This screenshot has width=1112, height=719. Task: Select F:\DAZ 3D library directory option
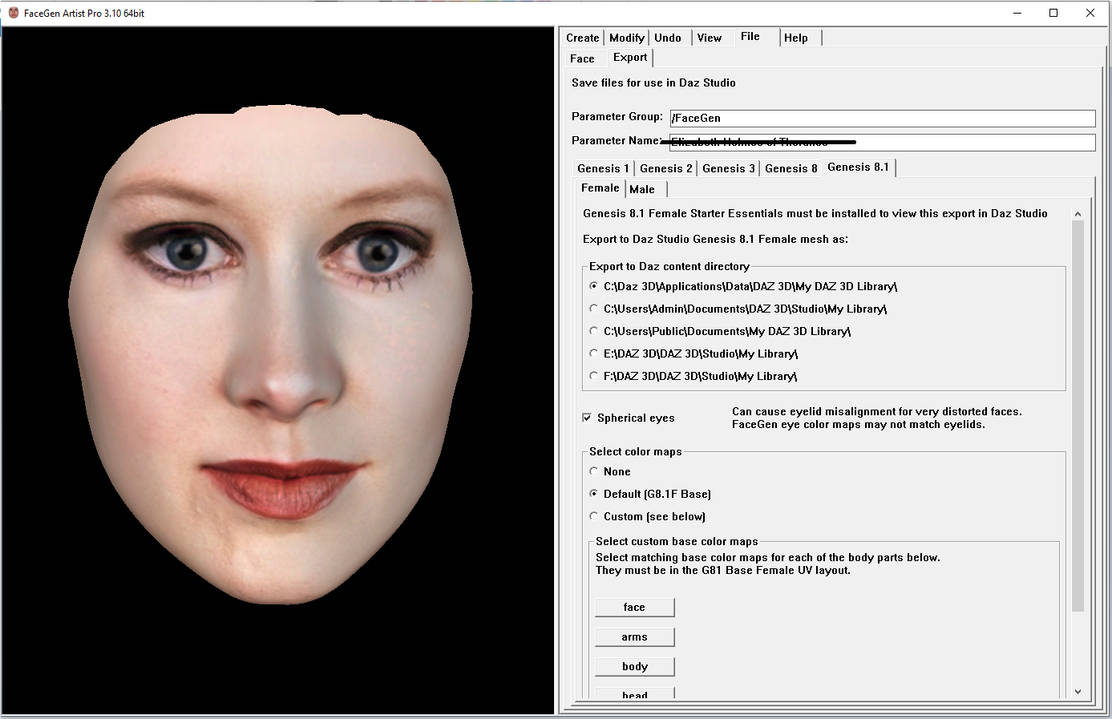pyautogui.click(x=693, y=377)
